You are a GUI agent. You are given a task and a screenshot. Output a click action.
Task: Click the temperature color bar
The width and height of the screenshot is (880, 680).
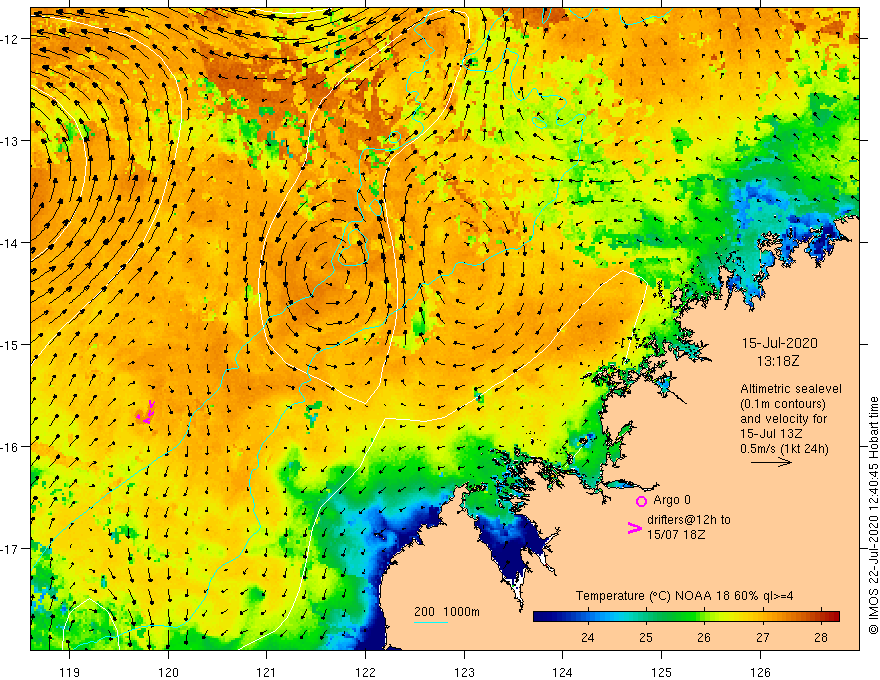pos(686,617)
